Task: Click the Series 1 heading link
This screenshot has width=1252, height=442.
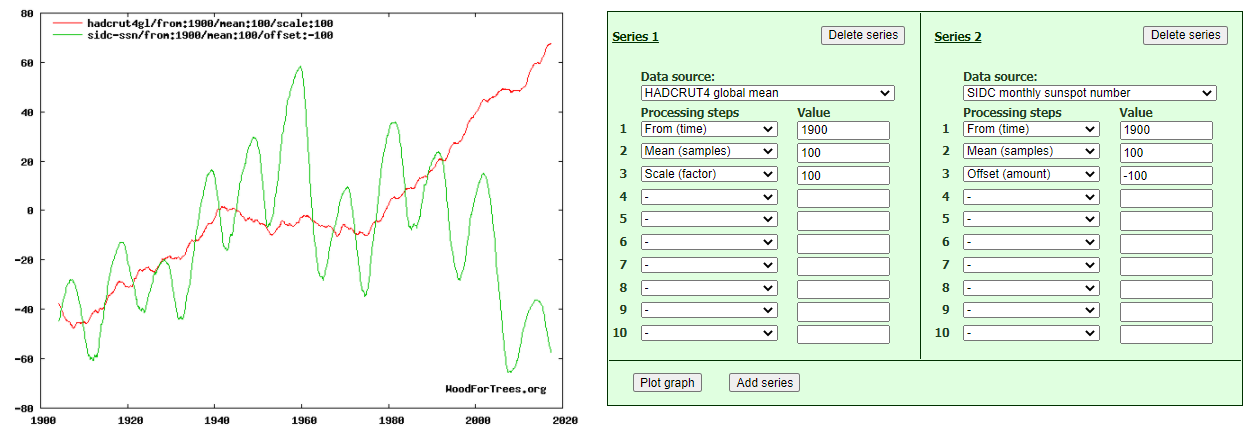Action: (x=635, y=37)
